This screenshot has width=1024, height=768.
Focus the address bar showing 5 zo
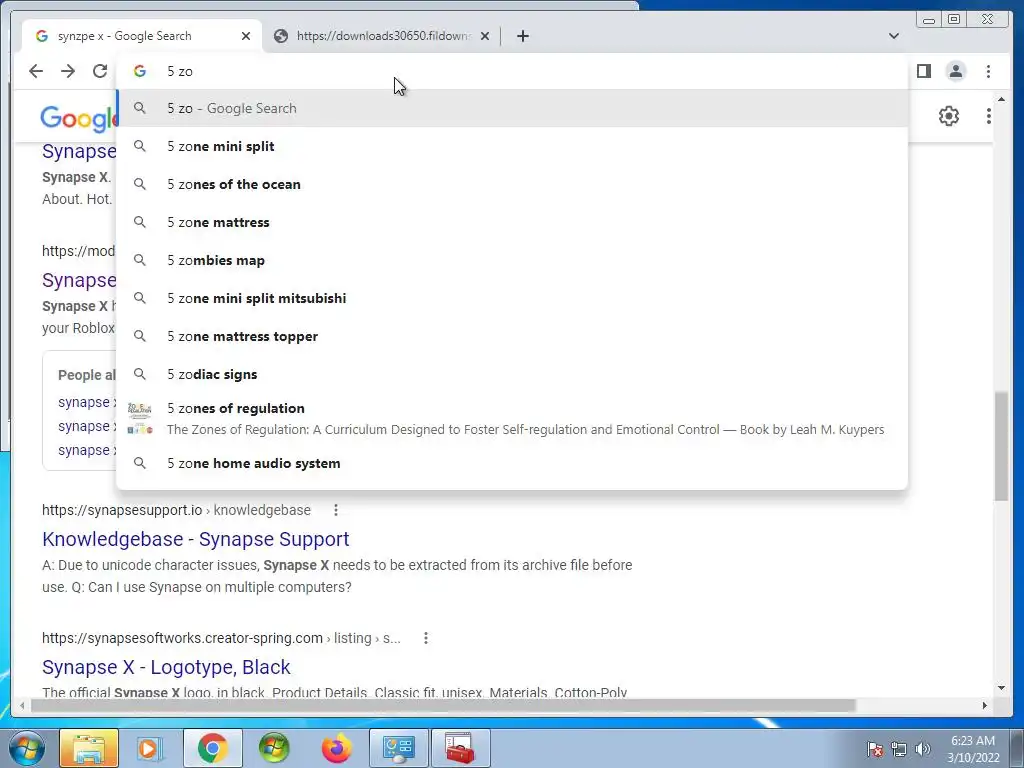point(512,71)
